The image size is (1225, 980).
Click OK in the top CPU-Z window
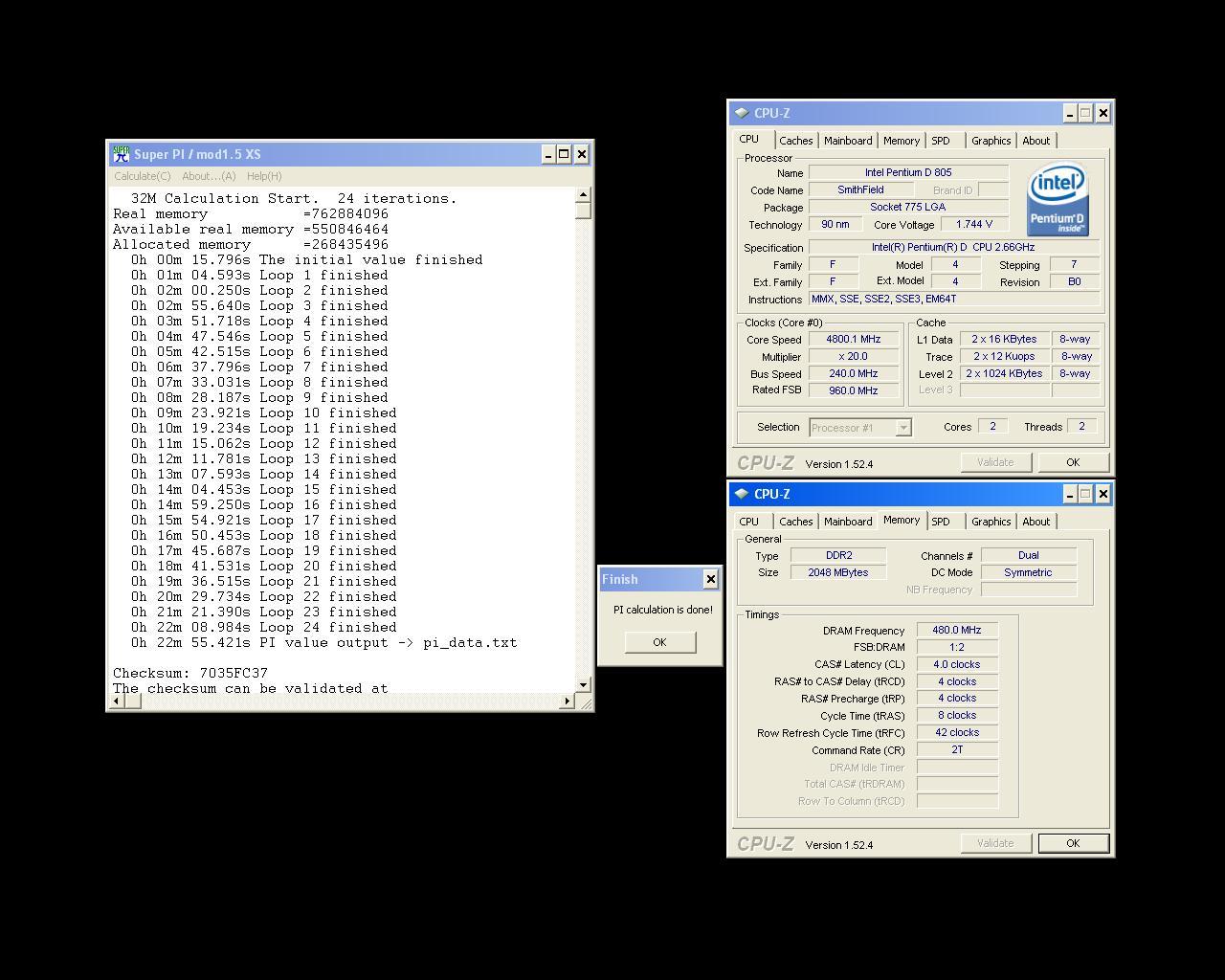tap(1073, 462)
